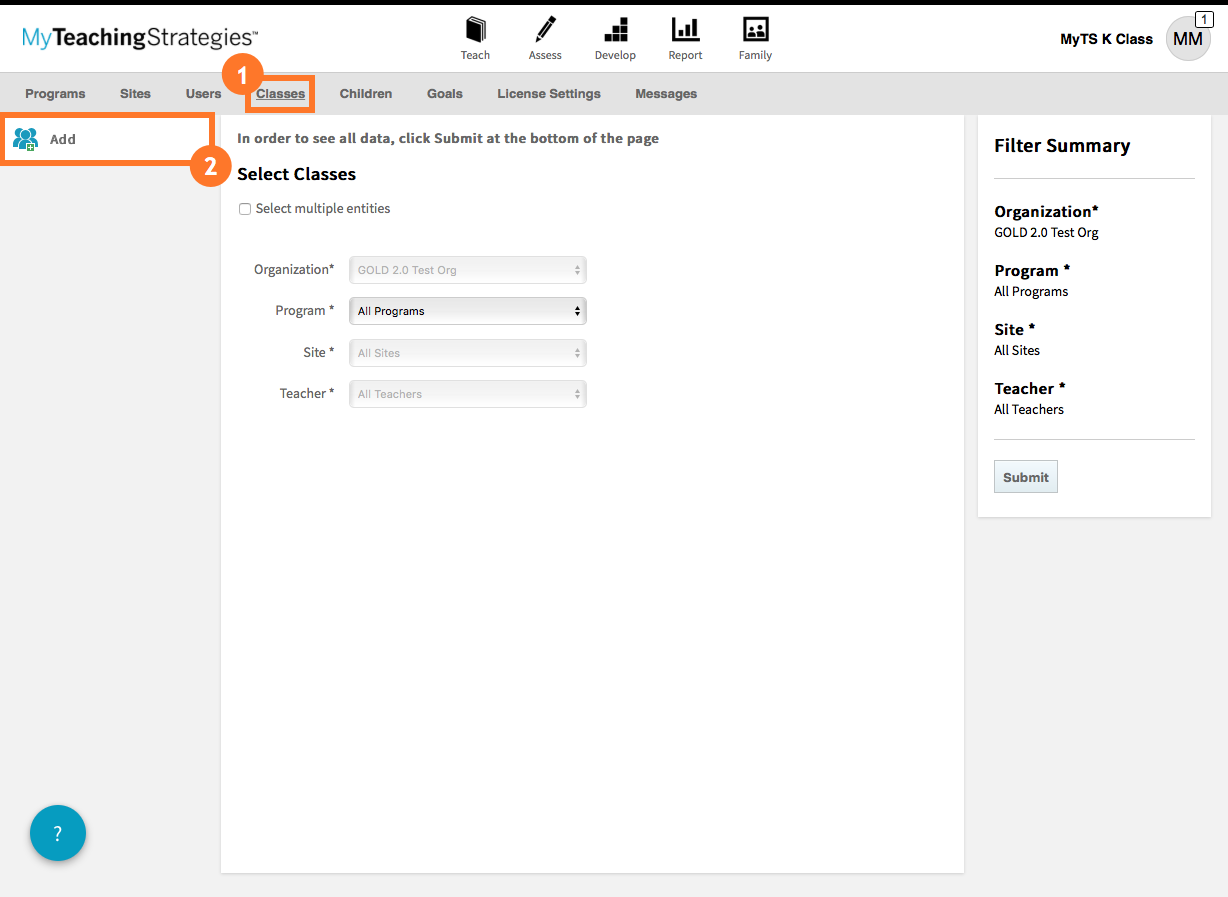Open the Teacher dropdown
This screenshot has width=1228, height=897.
(467, 393)
